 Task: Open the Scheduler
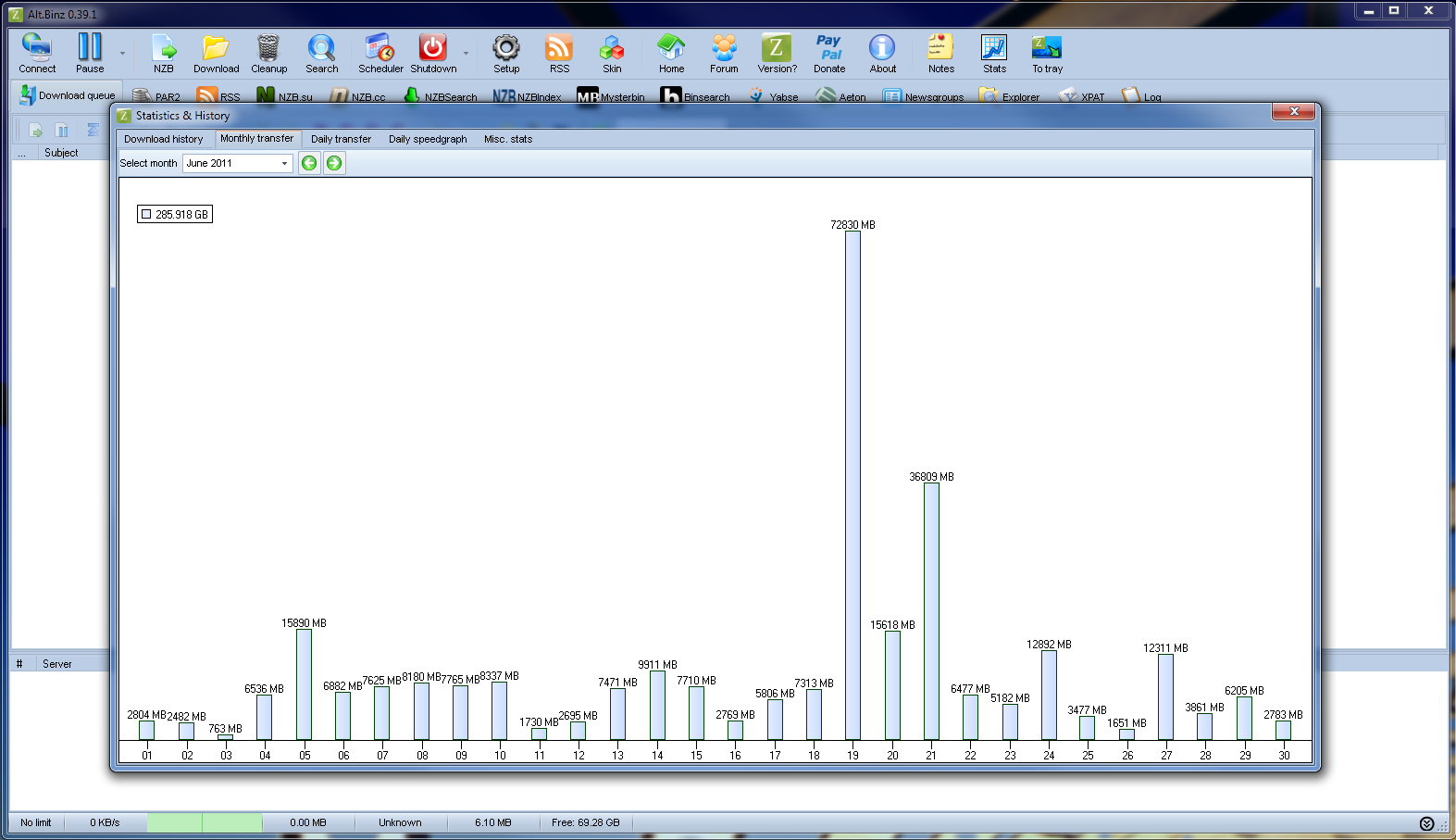click(380, 53)
